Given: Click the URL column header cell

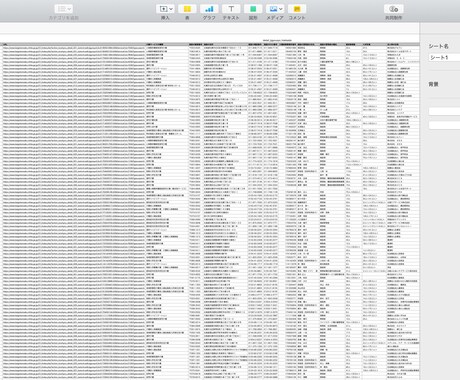Looking at the screenshot, I should tap(73, 44).
